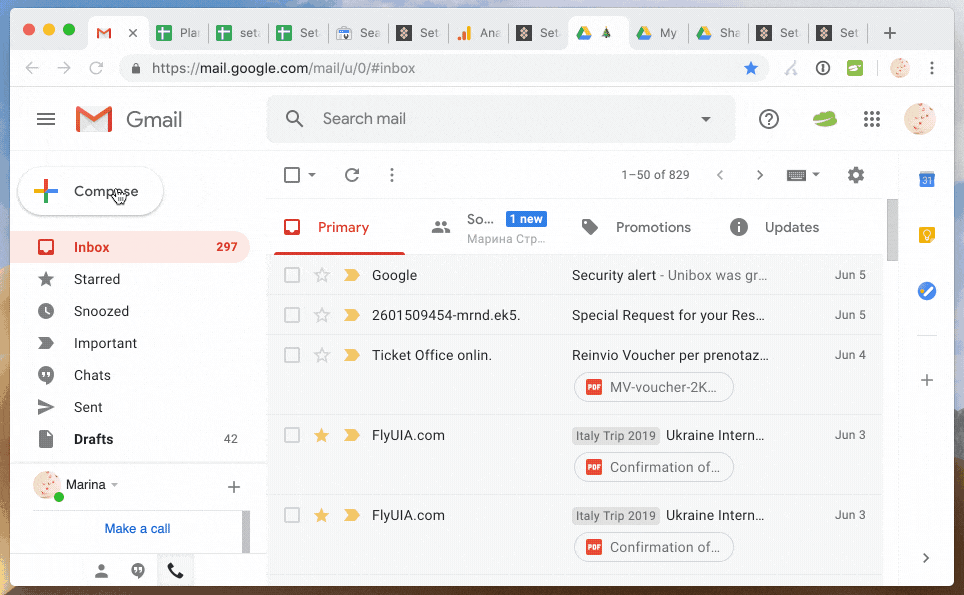Open the Chats folder
This screenshot has width=964, height=595.
tap(130, 375)
